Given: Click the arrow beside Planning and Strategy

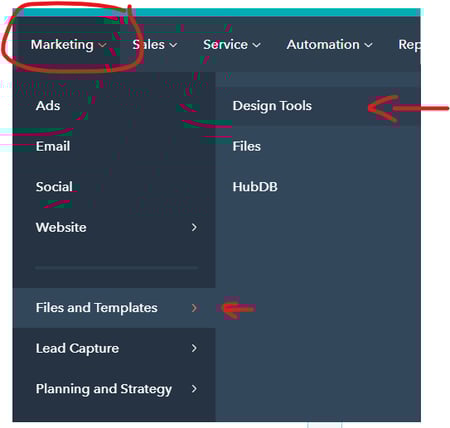Looking at the screenshot, I should [x=194, y=389].
